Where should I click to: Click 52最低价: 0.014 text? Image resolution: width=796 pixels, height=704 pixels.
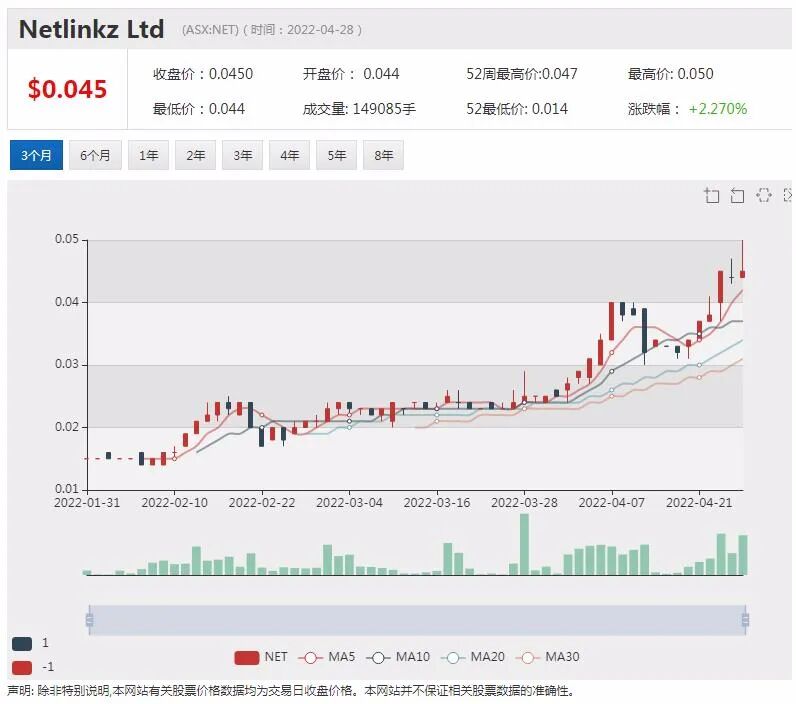[517, 109]
